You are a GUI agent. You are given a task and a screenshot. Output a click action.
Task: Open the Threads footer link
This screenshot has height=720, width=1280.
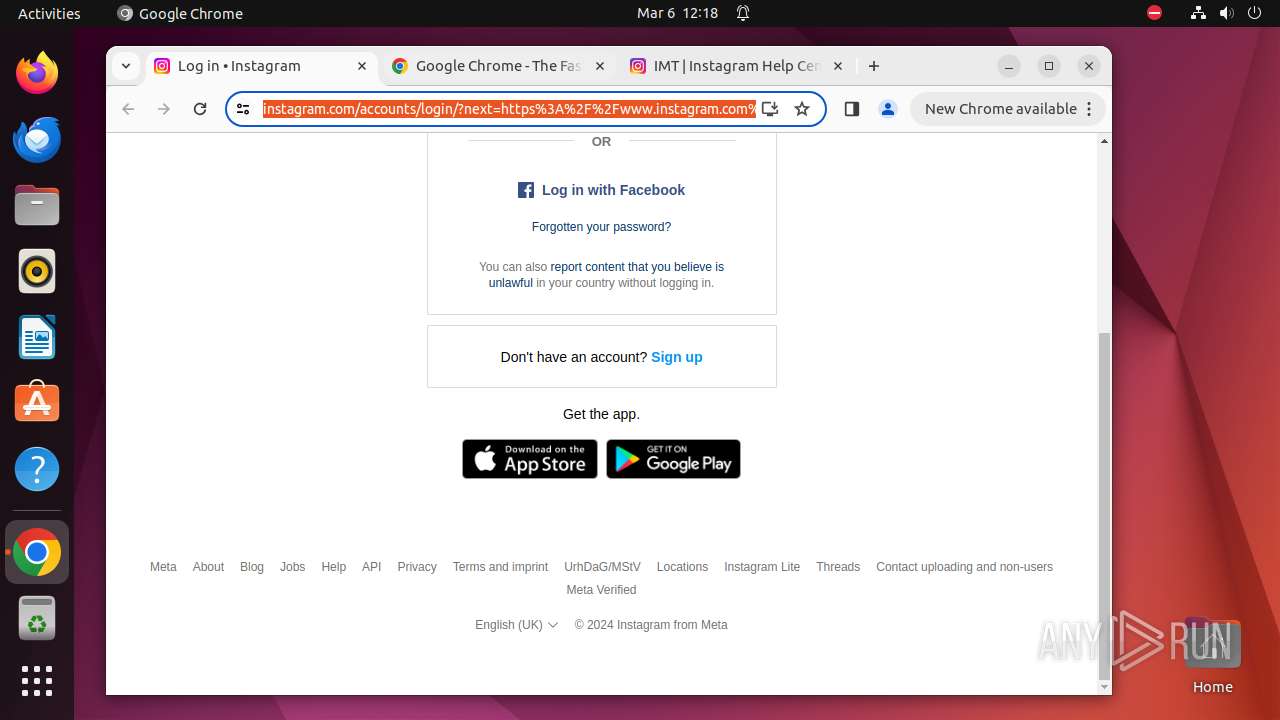point(838,567)
